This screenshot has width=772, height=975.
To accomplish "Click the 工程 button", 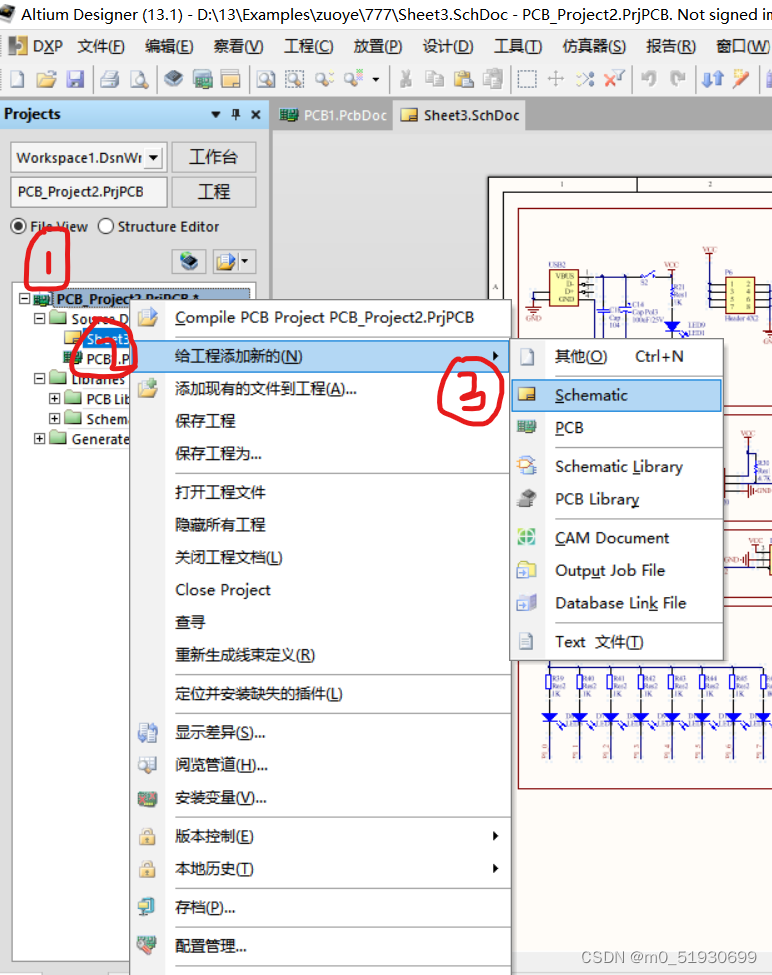I will pyautogui.click(x=213, y=192).
